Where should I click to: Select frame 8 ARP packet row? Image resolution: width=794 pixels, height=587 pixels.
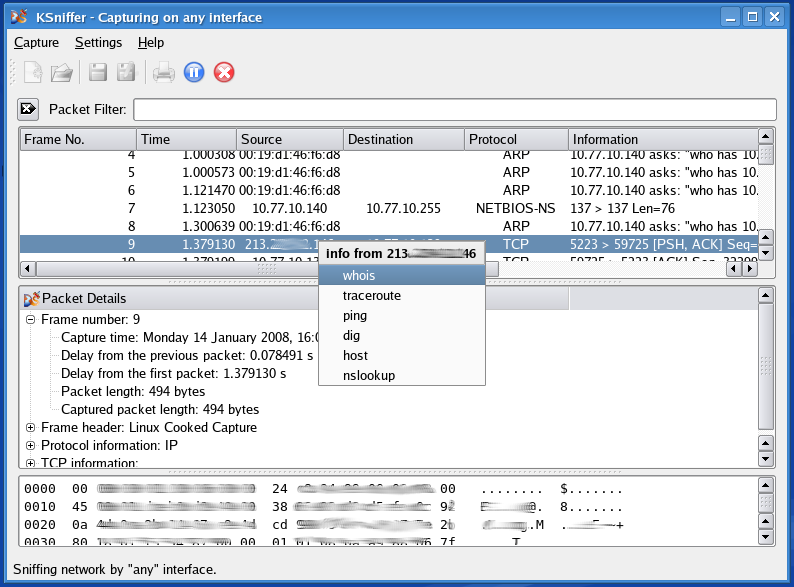[389, 226]
